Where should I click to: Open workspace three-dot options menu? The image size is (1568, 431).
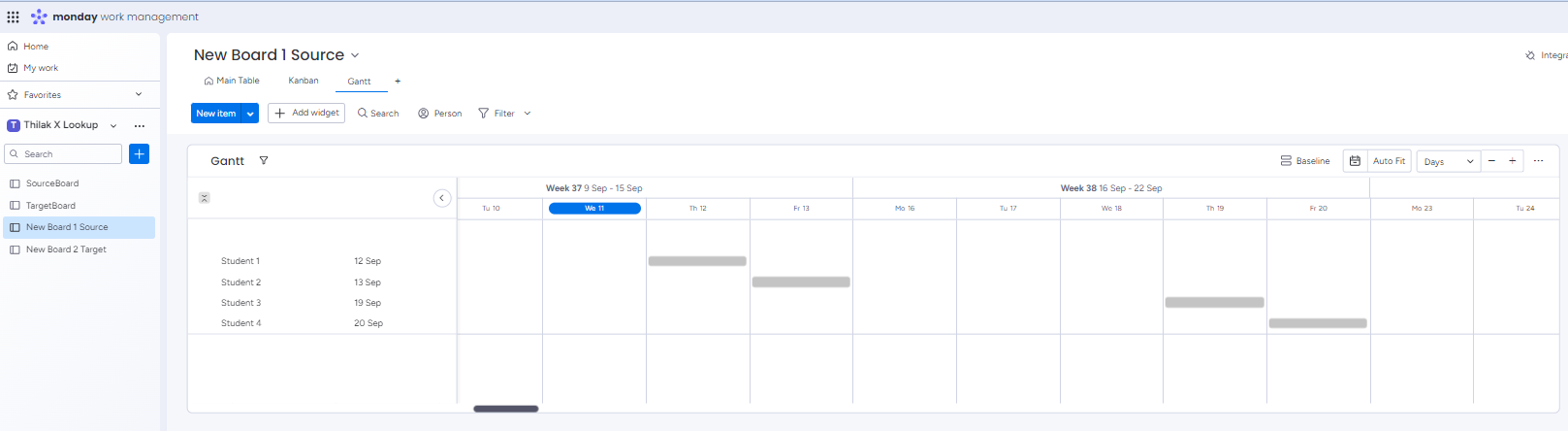(140, 125)
